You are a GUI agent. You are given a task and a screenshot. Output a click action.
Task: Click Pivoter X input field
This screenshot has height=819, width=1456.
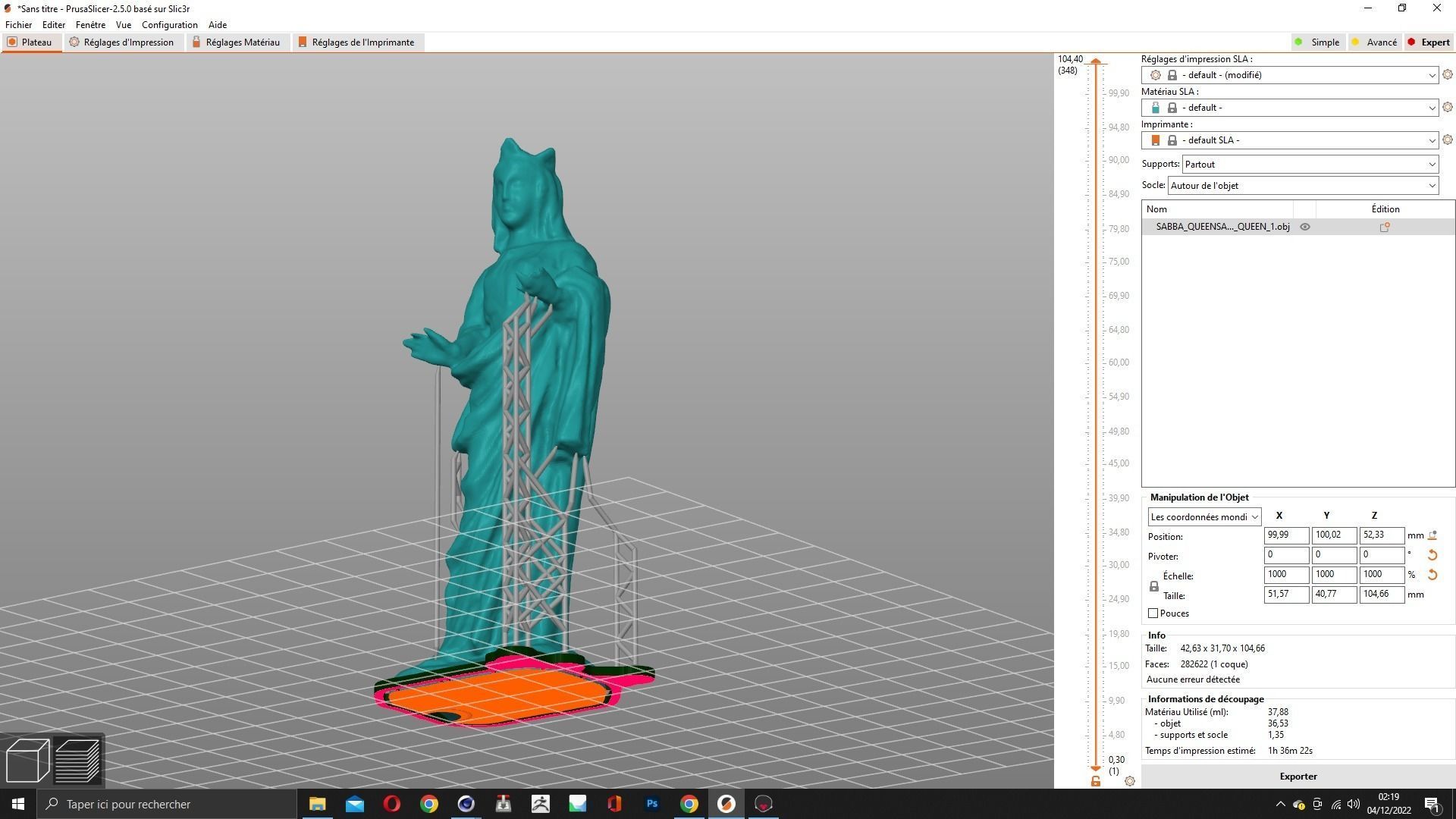pyautogui.click(x=1286, y=555)
